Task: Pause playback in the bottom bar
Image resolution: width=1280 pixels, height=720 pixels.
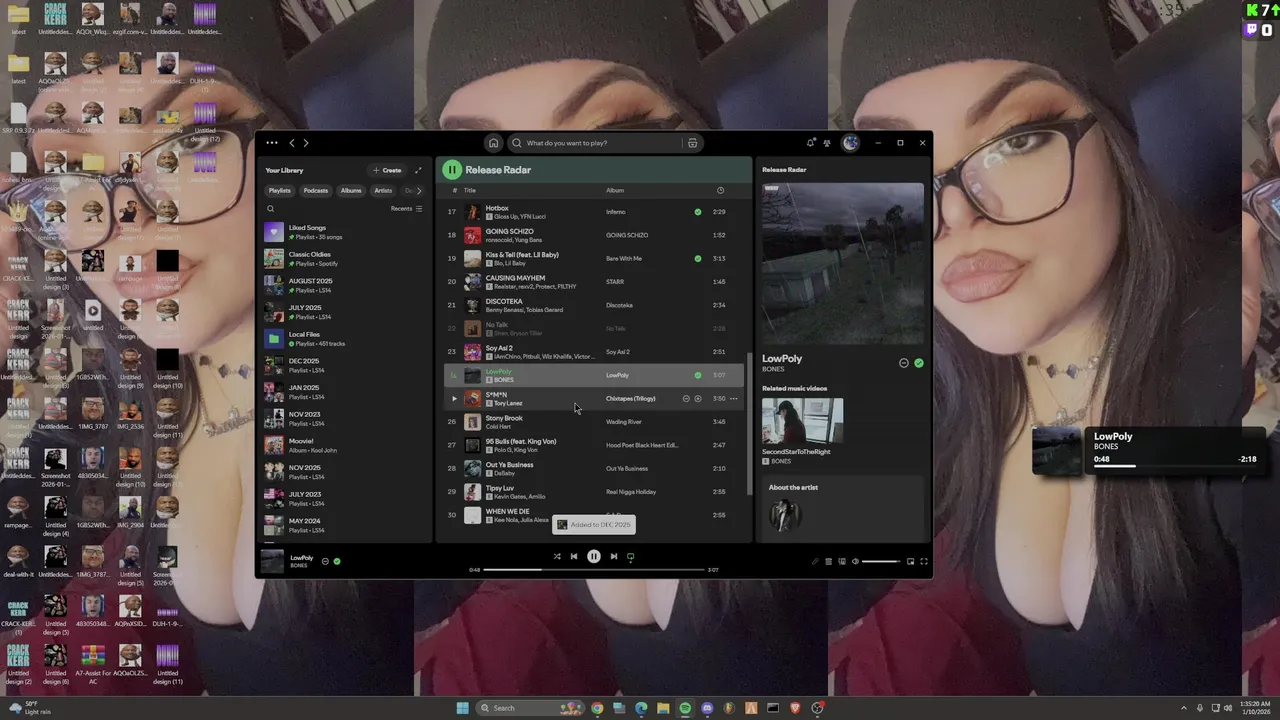Action: (594, 556)
